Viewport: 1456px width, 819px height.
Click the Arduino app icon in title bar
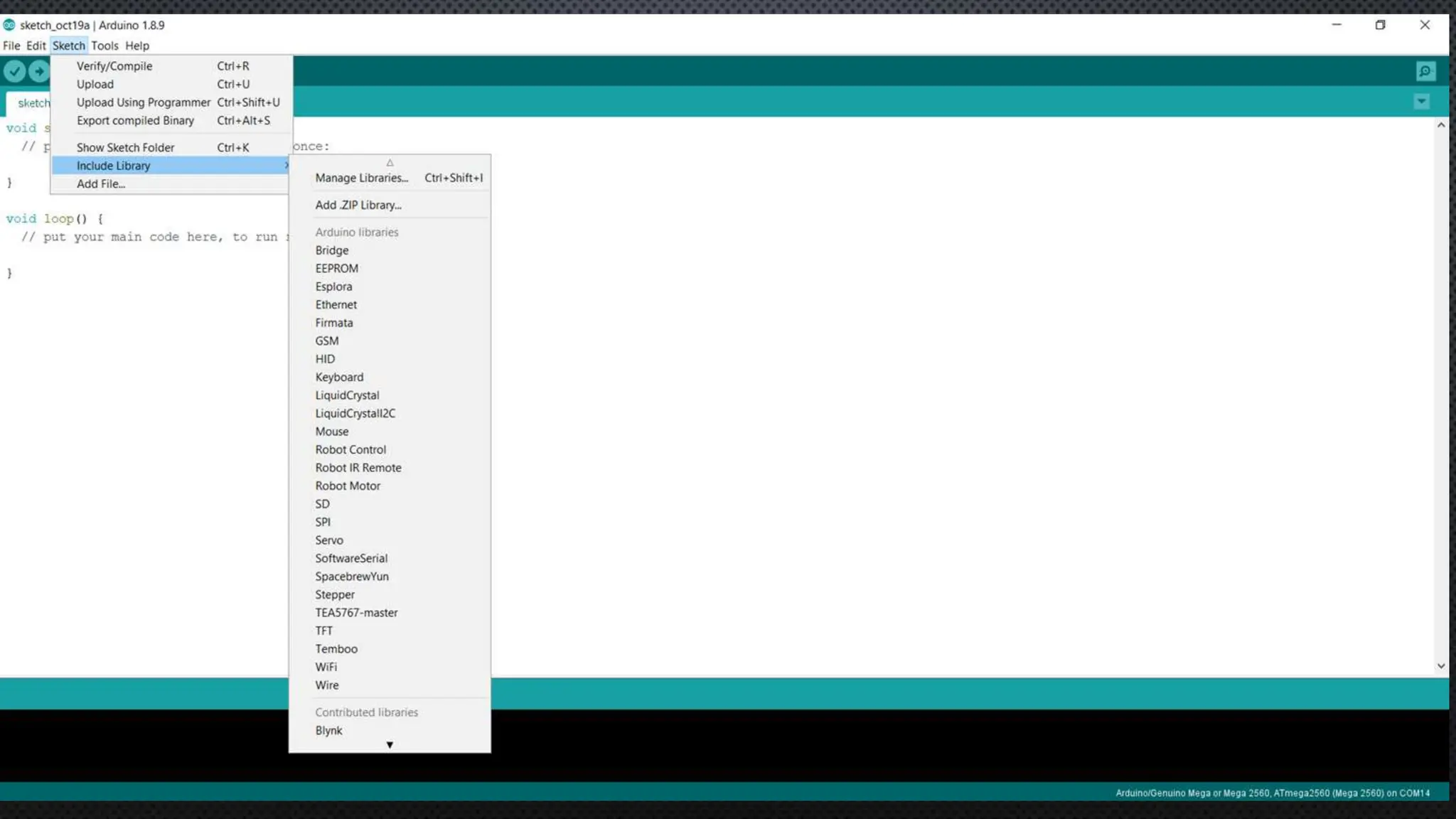[9, 25]
